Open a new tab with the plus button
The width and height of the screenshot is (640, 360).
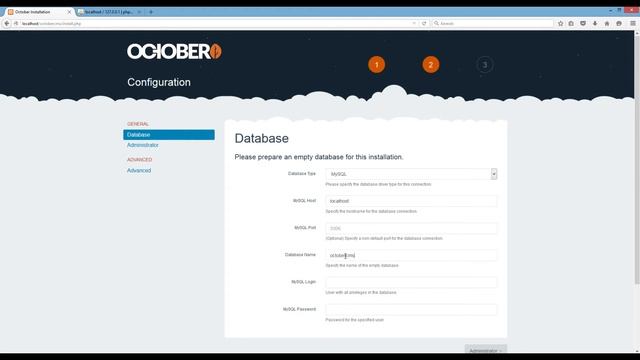click(x=151, y=12)
